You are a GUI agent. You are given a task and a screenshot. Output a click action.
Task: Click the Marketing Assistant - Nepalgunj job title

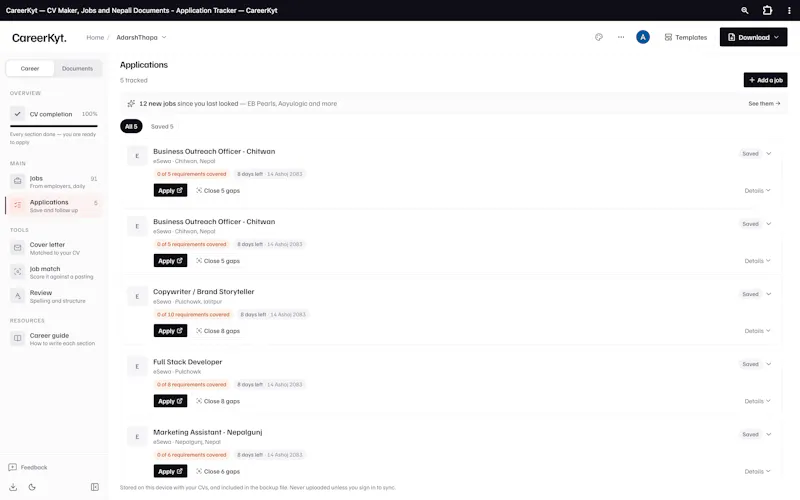point(208,432)
